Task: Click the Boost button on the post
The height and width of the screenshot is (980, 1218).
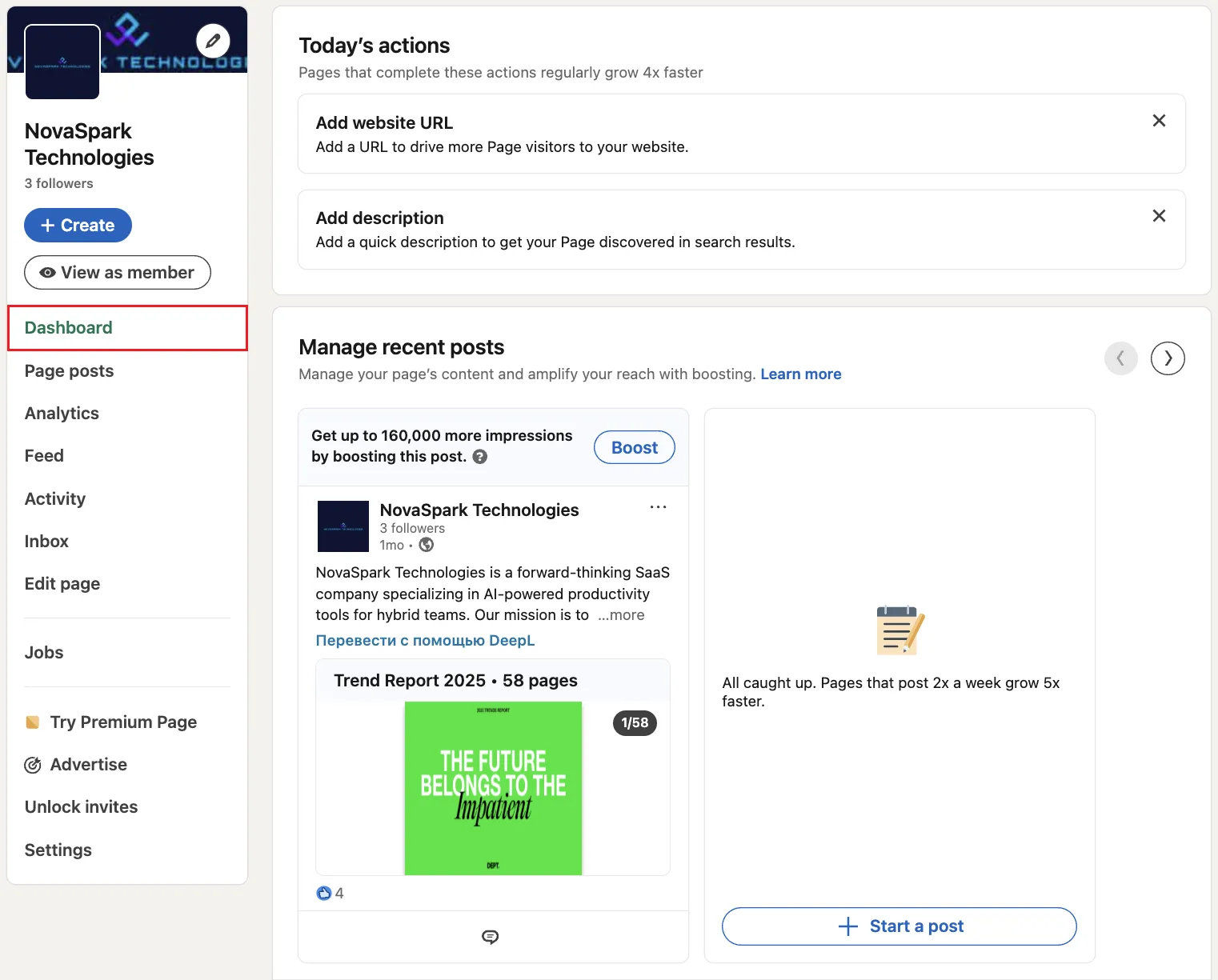Action: click(633, 446)
